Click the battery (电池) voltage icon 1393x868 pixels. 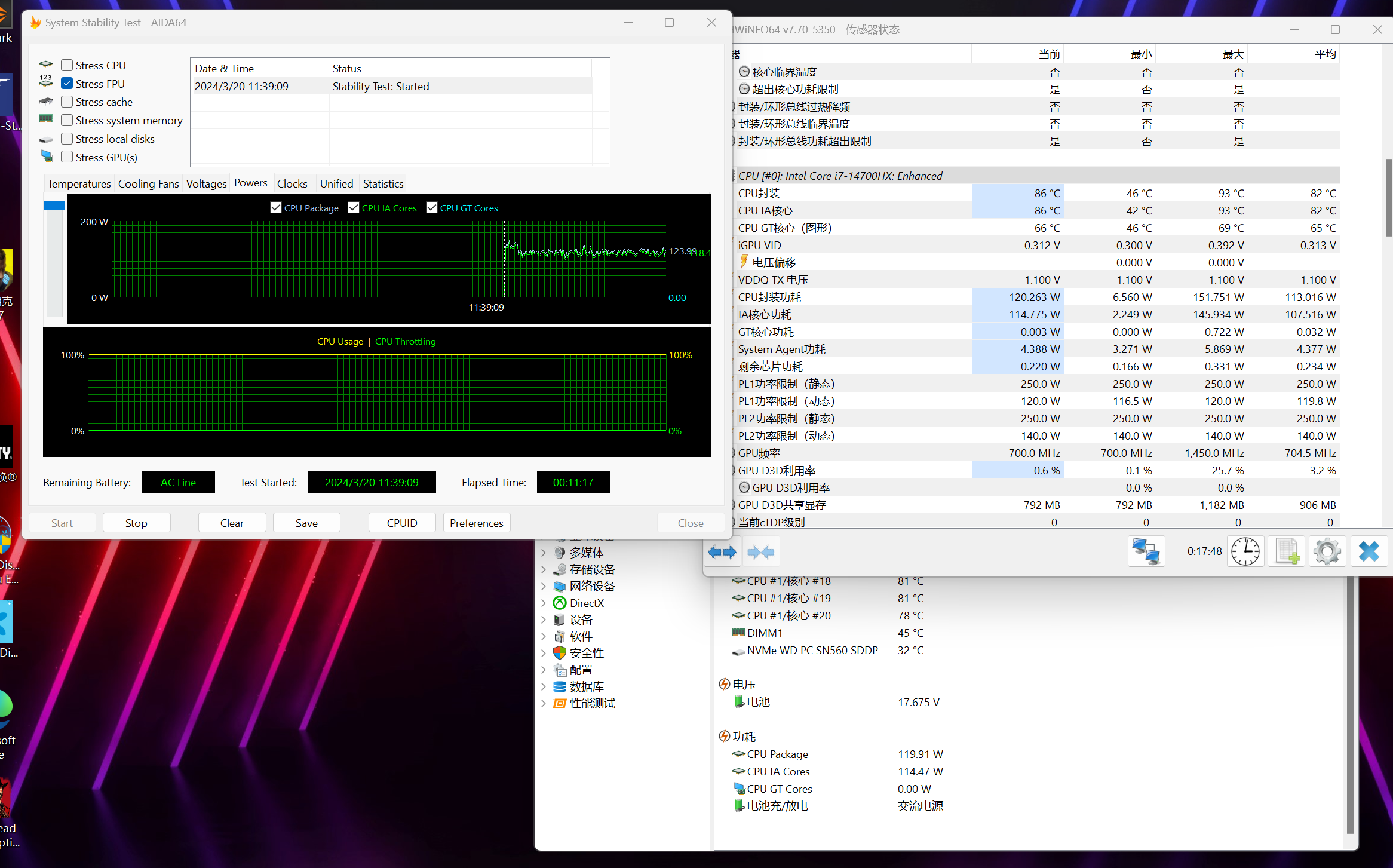(739, 701)
